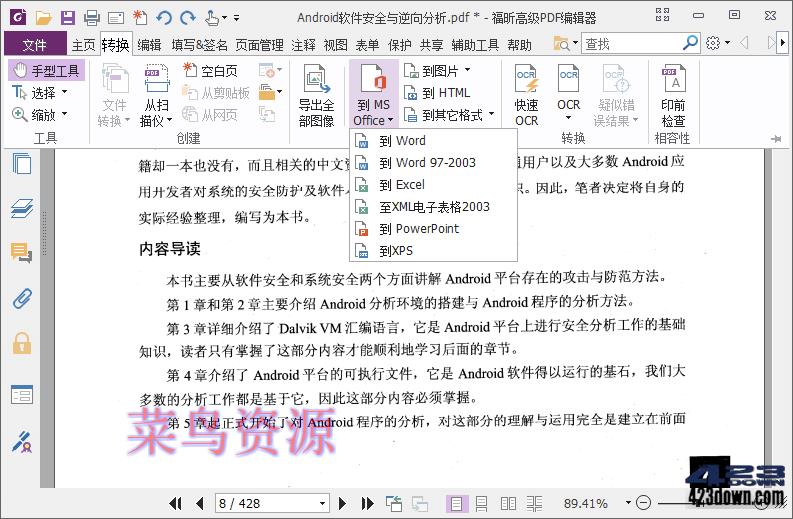Enable continuous facing view mode
The width and height of the screenshot is (793, 519).
(x=535, y=504)
